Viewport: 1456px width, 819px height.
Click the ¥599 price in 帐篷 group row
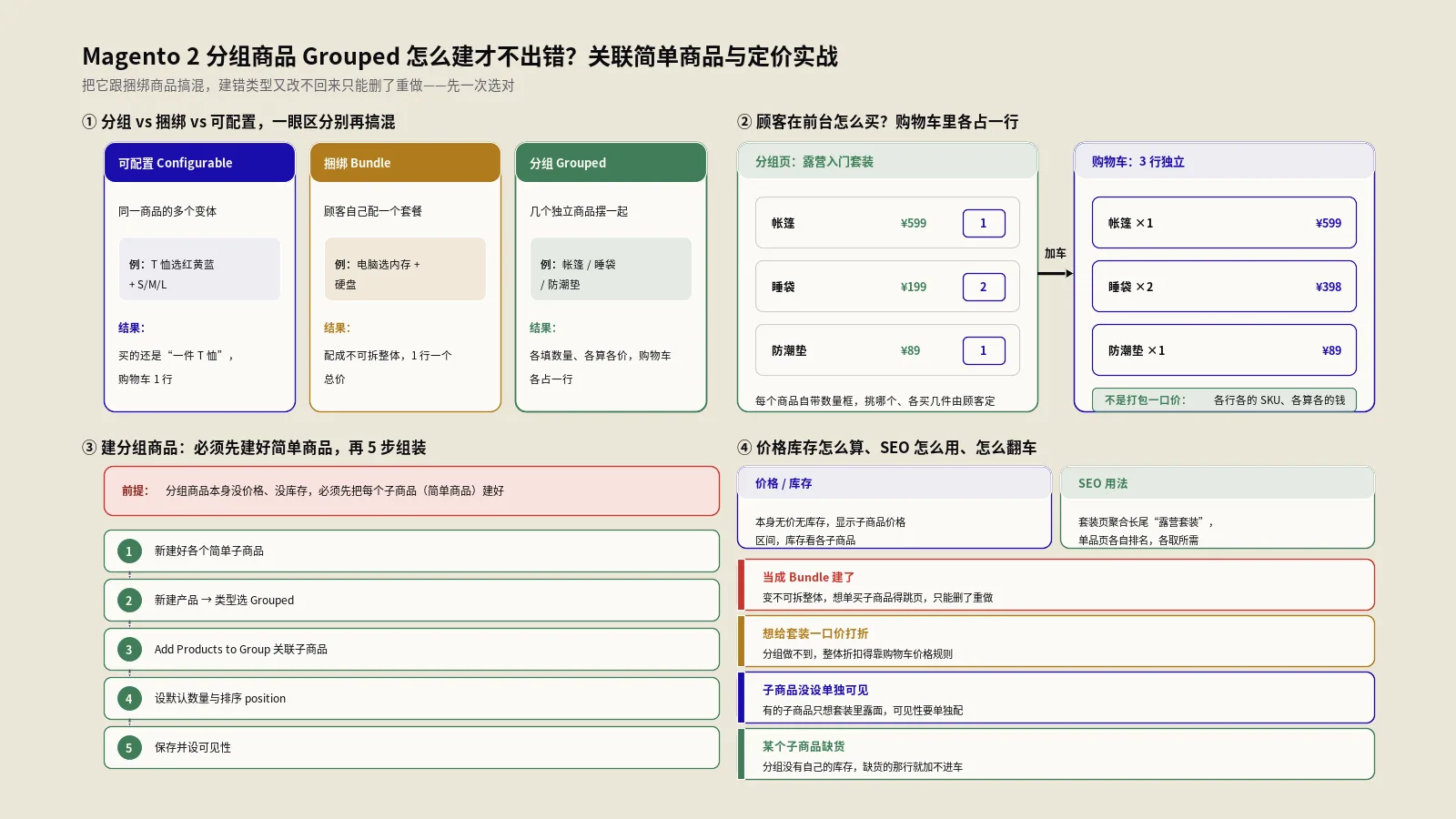coord(914,223)
